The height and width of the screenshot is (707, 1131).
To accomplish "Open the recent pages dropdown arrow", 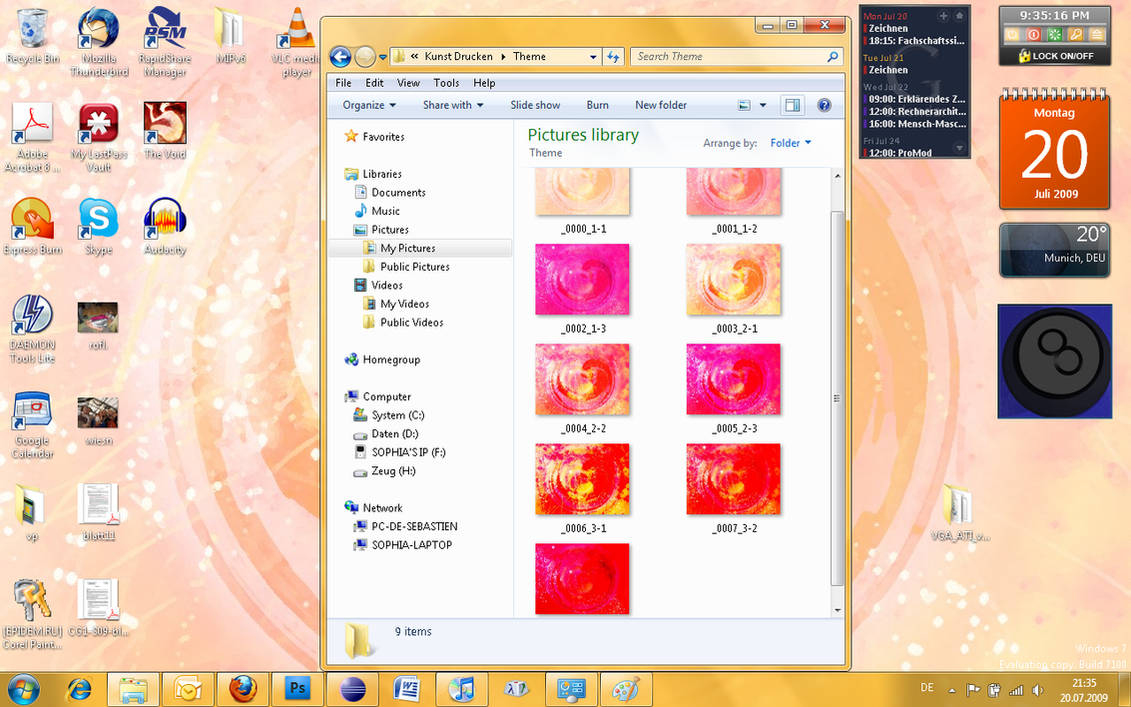I will coord(382,56).
